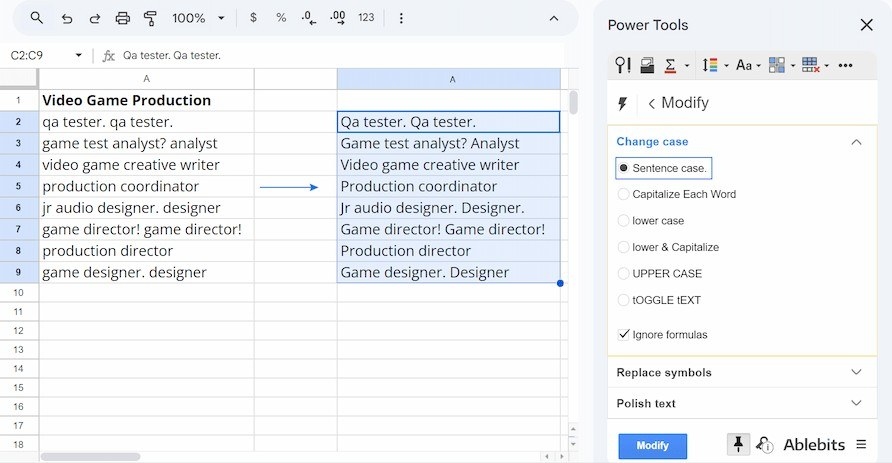Select the cell 'video game creative writer'

[146, 165]
